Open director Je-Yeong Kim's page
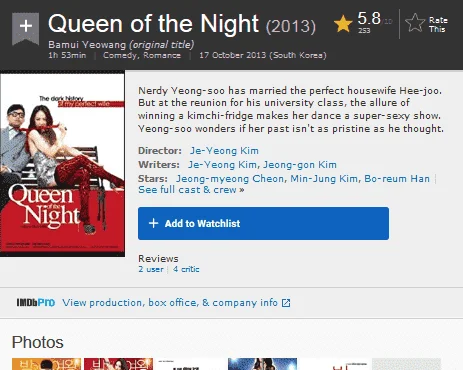Screen dimensions: 463x370 (x=224, y=151)
